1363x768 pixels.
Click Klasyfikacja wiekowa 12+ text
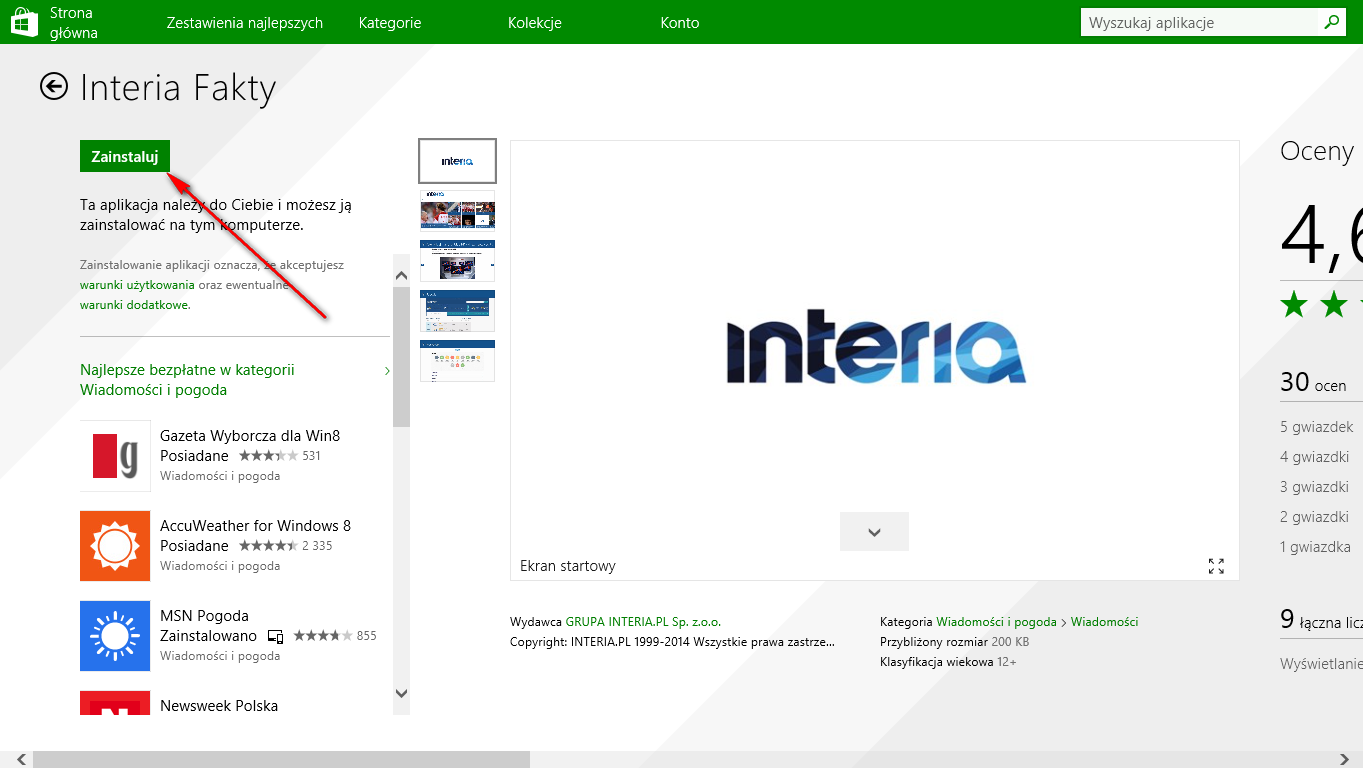[948, 662]
